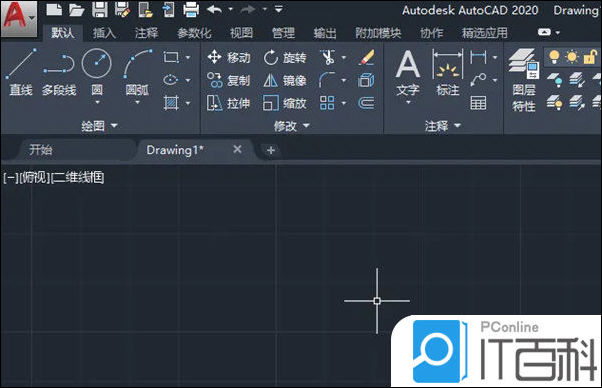Select the fillet corner tool
The width and height of the screenshot is (602, 388).
(327, 80)
